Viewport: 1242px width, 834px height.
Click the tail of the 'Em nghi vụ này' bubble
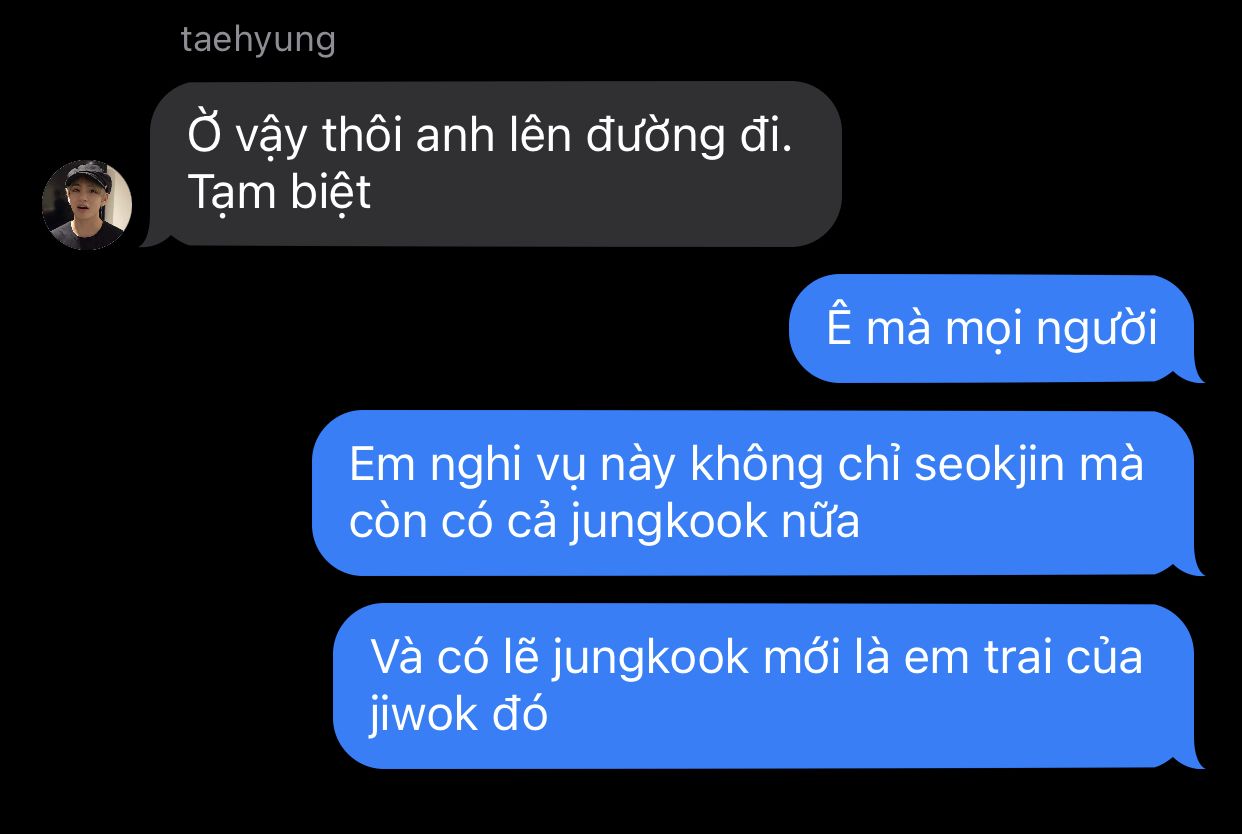[1192, 568]
